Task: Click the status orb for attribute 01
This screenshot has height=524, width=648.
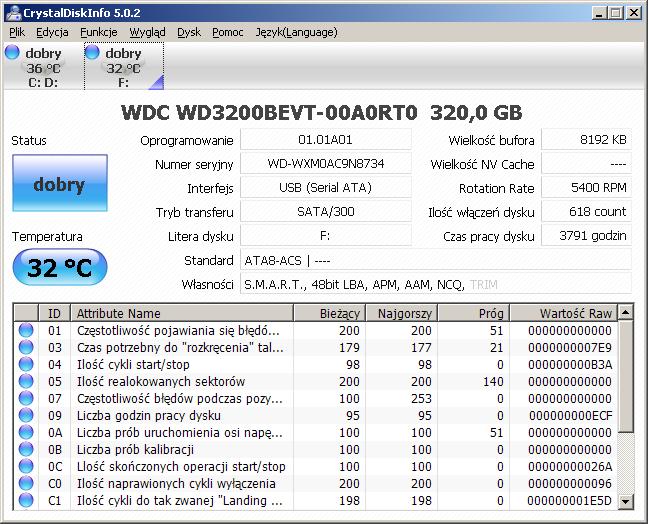Action: pos(26,330)
